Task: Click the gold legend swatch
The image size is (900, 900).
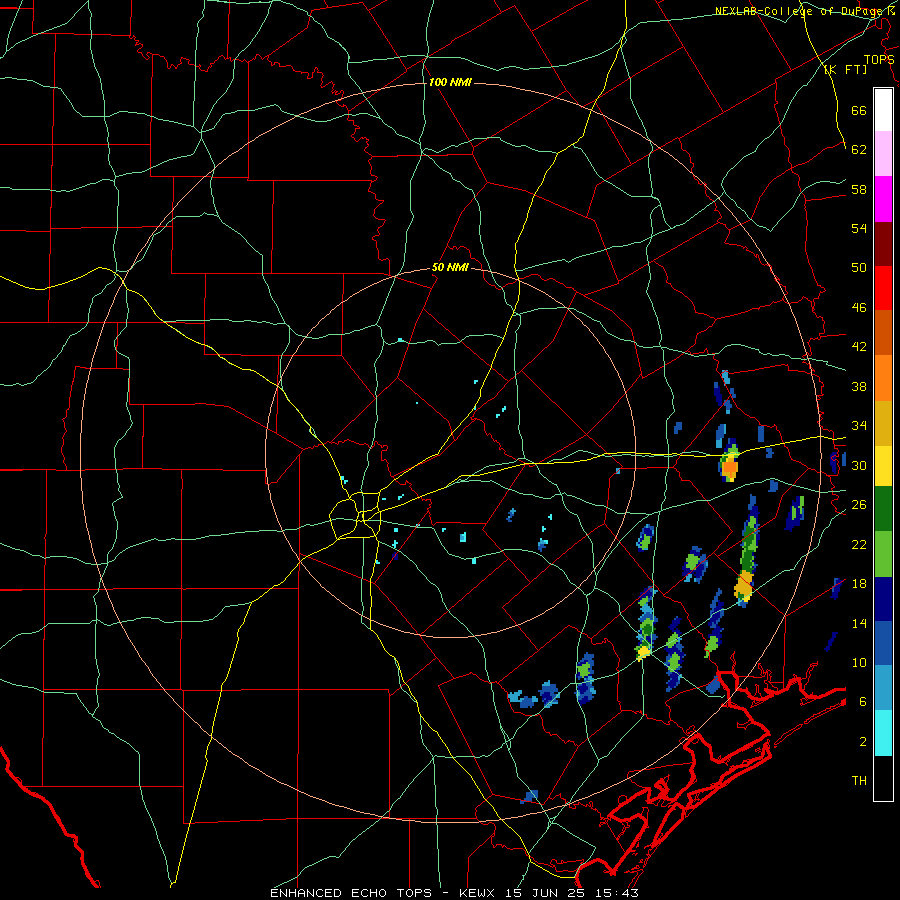Action: click(883, 423)
